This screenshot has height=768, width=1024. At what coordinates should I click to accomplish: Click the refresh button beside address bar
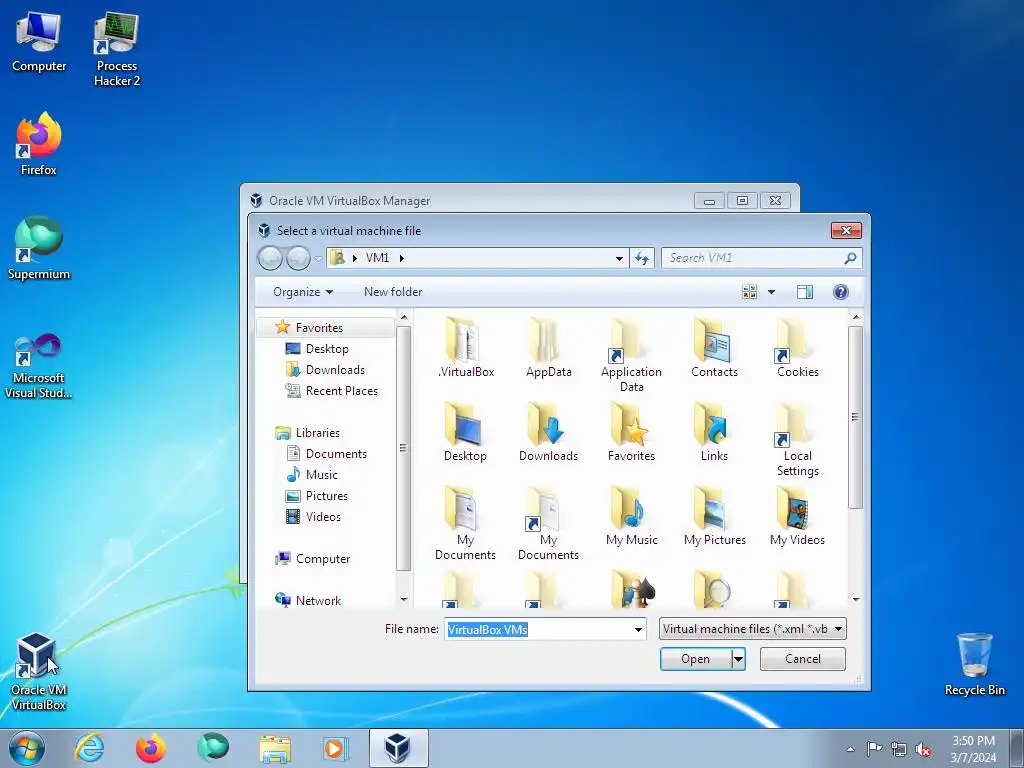tap(642, 258)
